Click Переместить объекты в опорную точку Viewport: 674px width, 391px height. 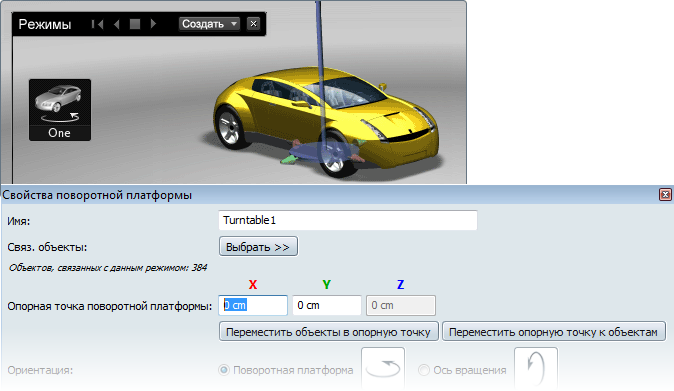[x=328, y=332]
